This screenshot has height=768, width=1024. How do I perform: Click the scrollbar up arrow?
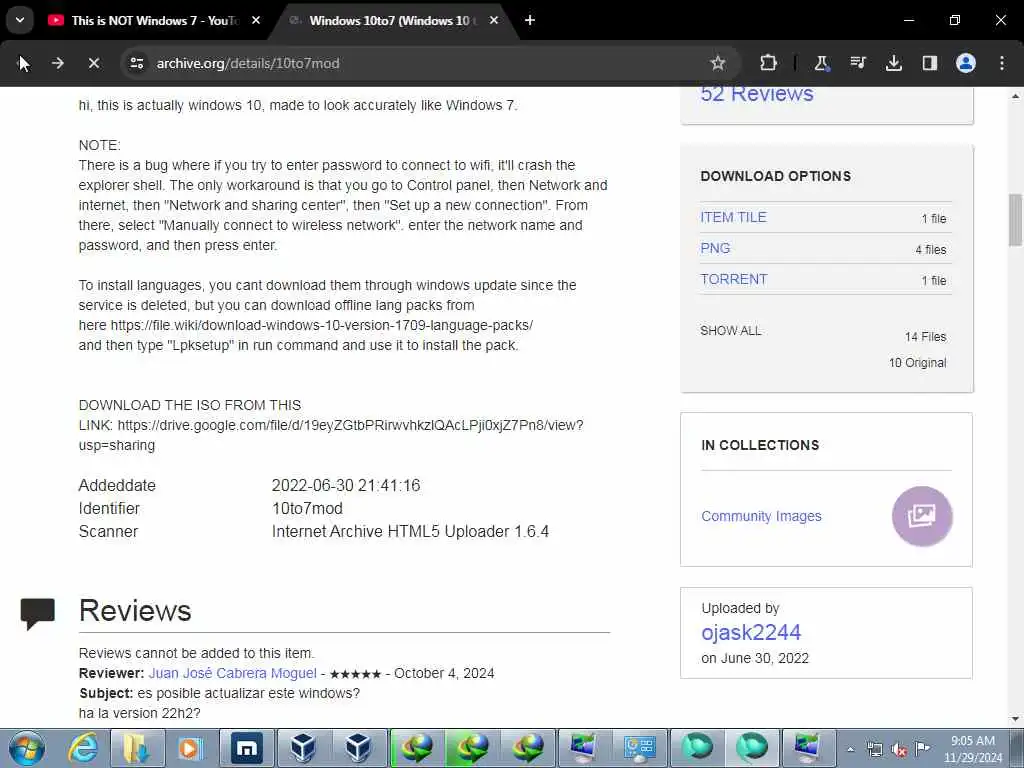coord(1016,95)
